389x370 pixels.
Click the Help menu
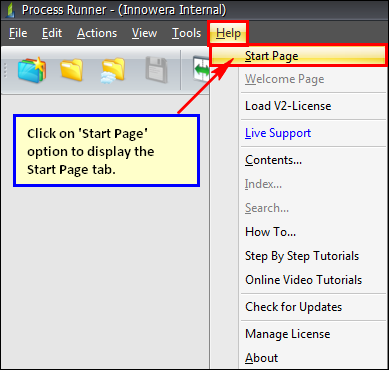(x=228, y=33)
